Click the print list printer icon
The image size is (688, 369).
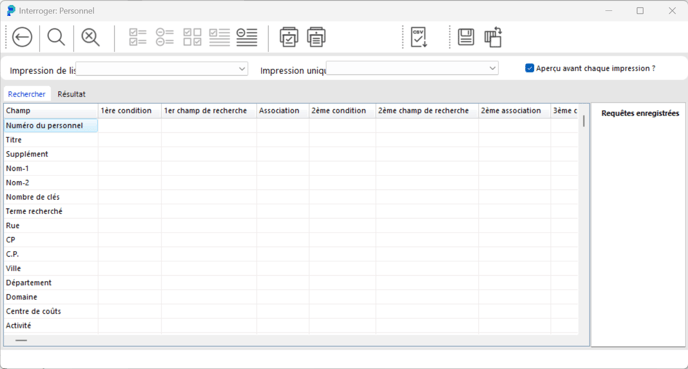[x=316, y=37]
